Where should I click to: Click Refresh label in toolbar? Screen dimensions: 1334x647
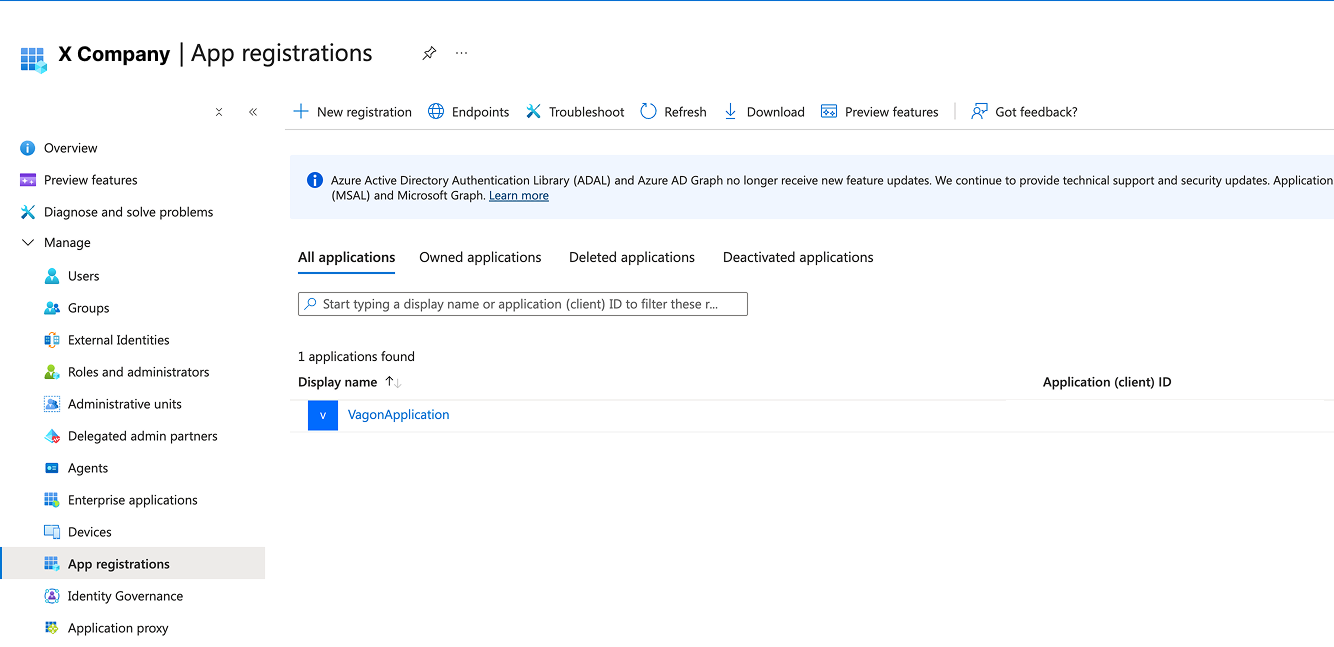point(686,112)
